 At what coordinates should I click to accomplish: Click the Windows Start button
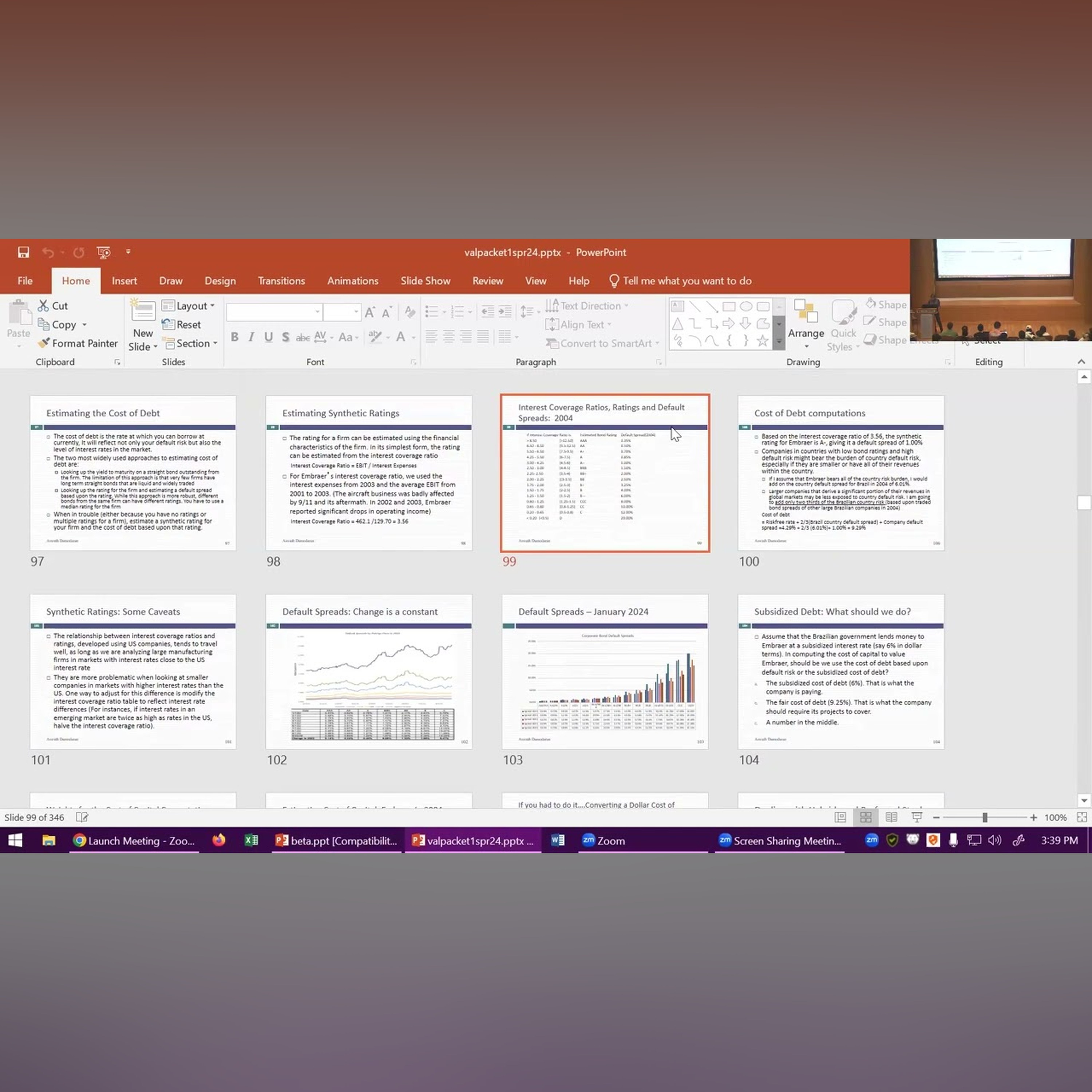(15, 840)
